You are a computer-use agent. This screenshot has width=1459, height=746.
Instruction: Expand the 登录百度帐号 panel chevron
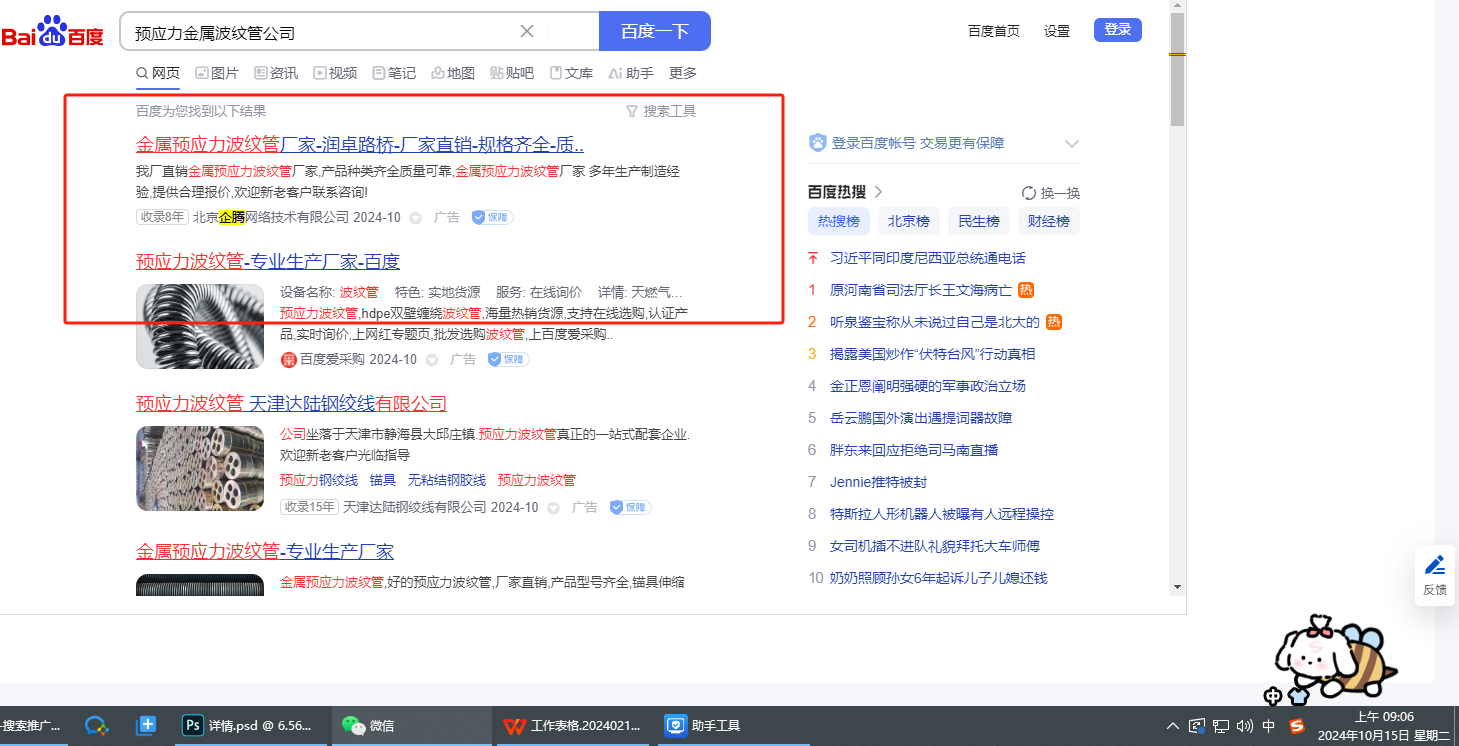click(x=1072, y=144)
